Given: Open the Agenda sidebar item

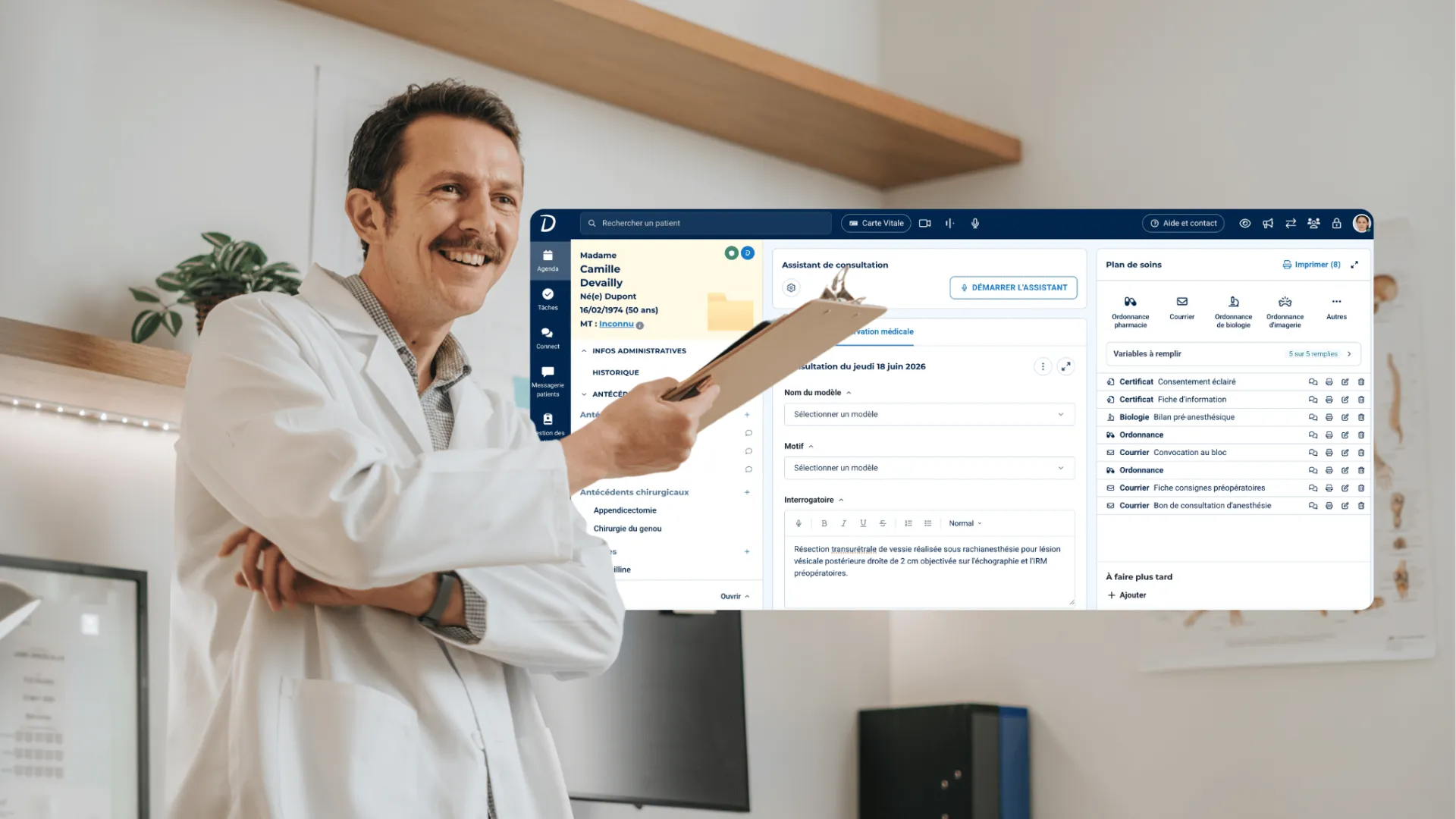Looking at the screenshot, I should [548, 260].
